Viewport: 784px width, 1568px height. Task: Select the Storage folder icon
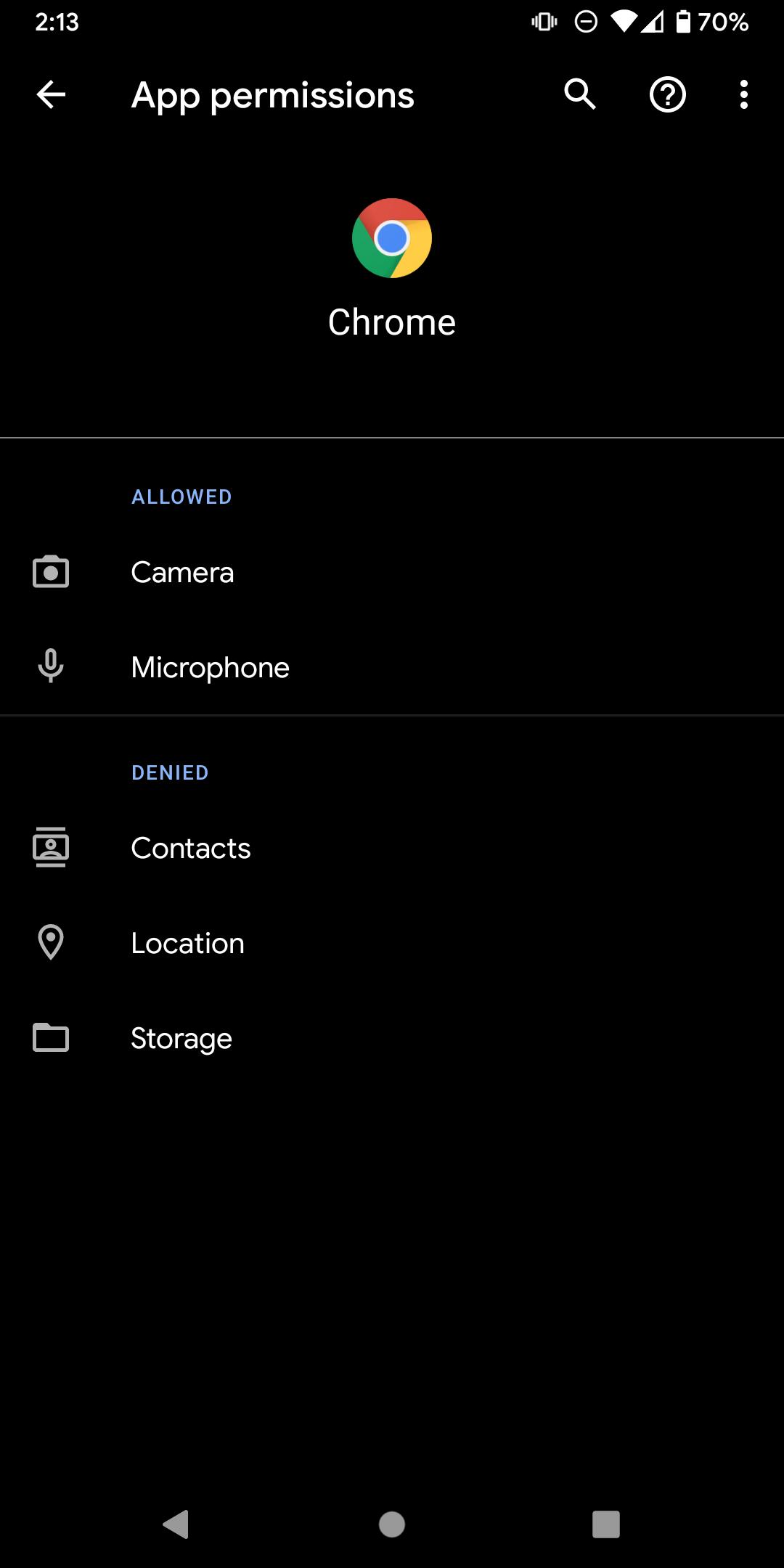pyautogui.click(x=52, y=1038)
